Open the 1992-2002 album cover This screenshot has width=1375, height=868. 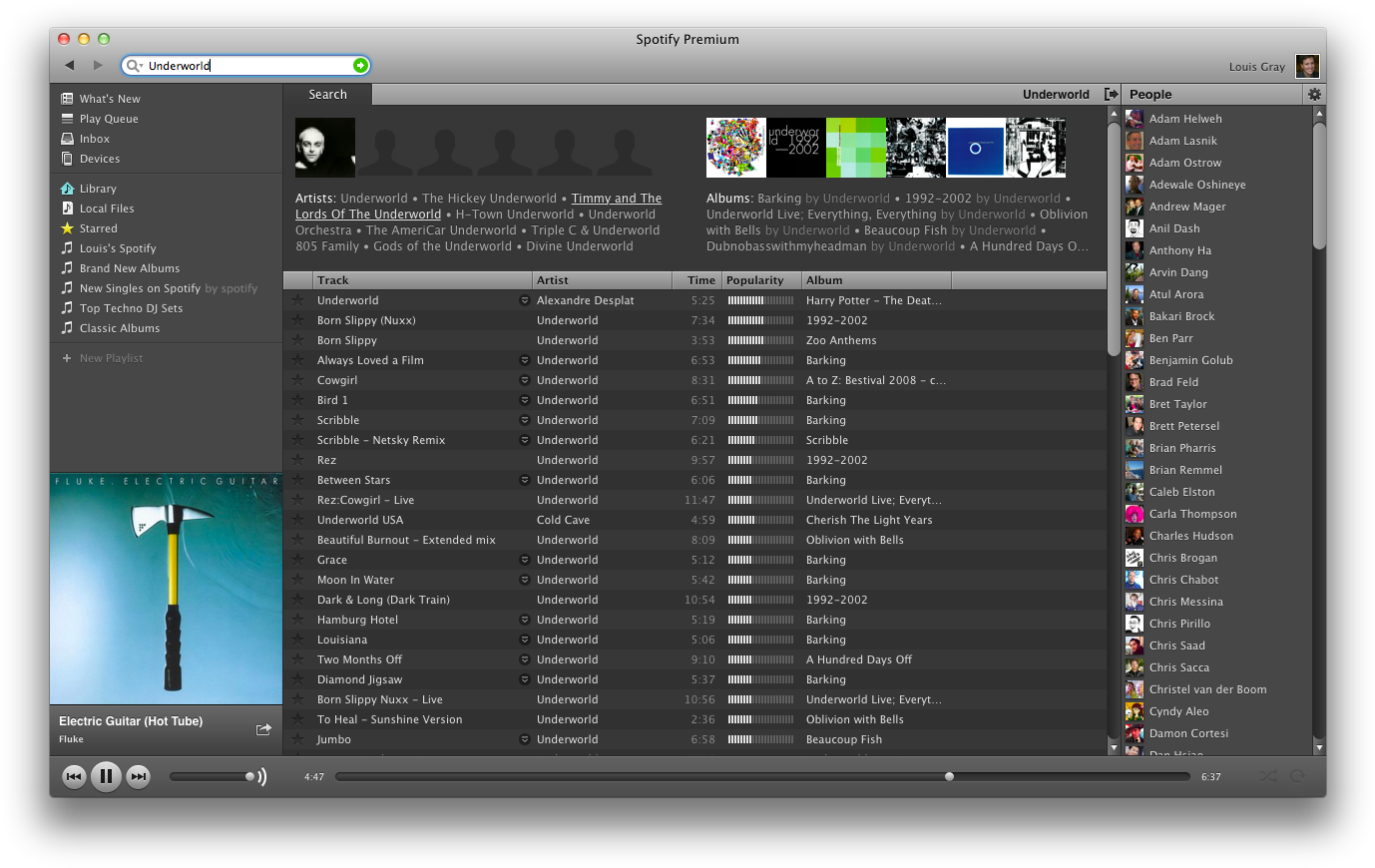point(796,148)
